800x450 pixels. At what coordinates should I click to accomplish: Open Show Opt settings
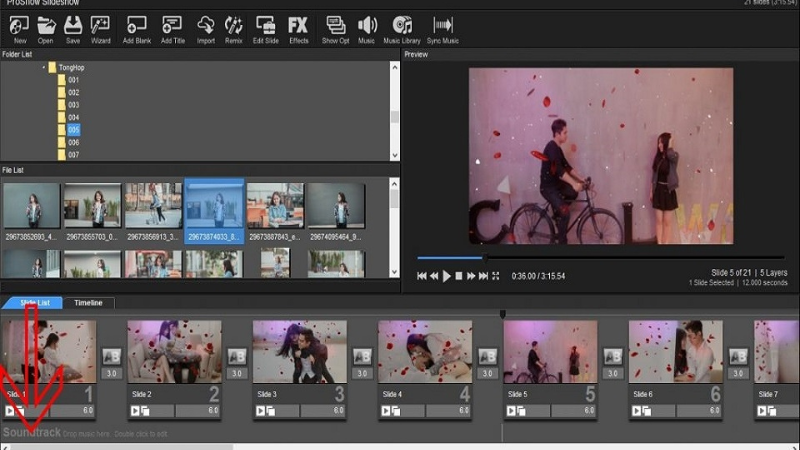(335, 26)
